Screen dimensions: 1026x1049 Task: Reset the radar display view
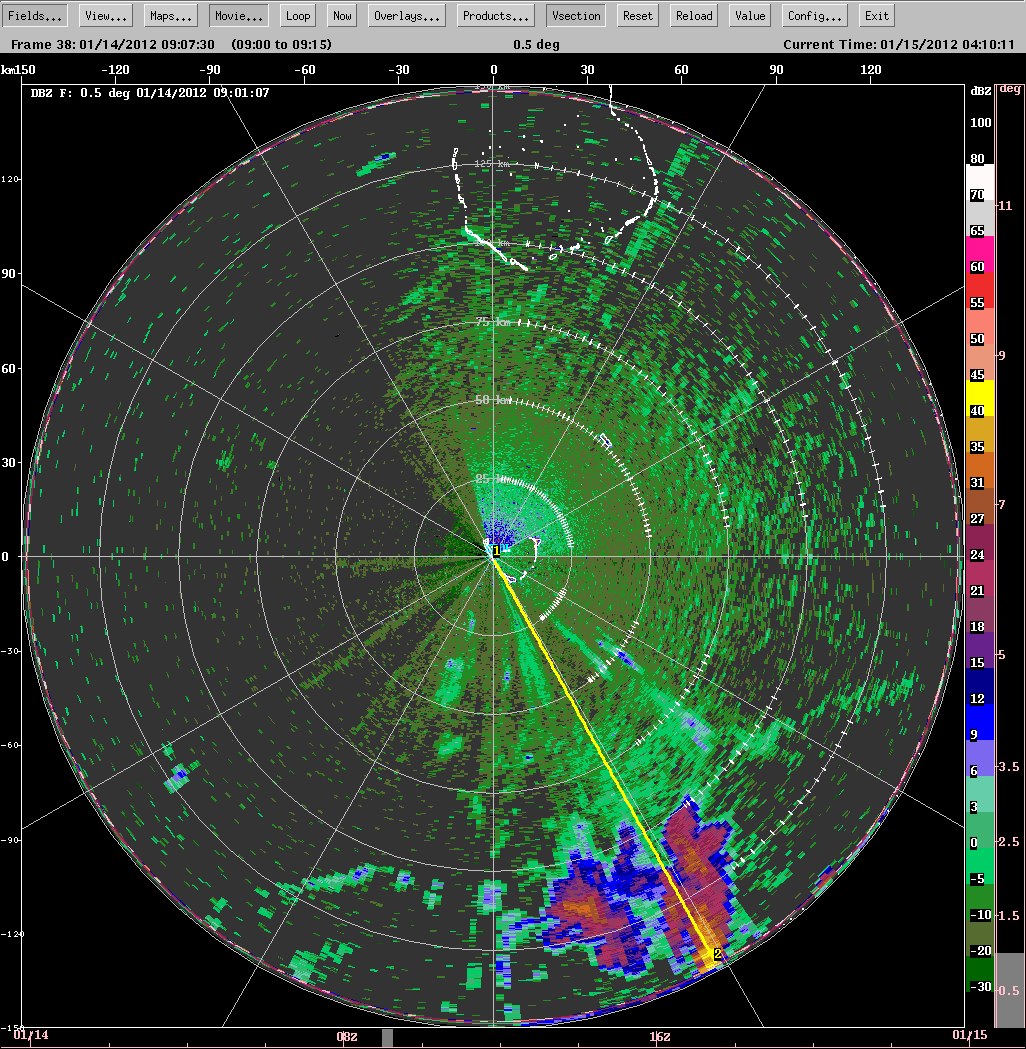click(x=637, y=15)
